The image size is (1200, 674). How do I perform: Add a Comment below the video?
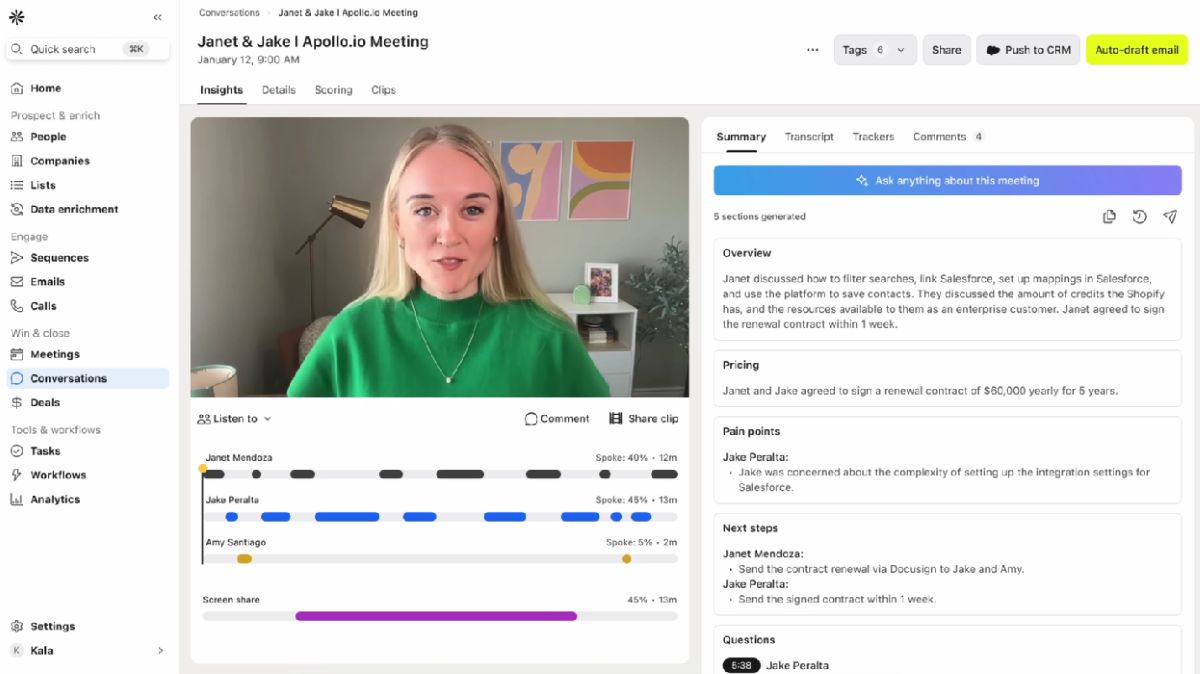click(x=557, y=419)
